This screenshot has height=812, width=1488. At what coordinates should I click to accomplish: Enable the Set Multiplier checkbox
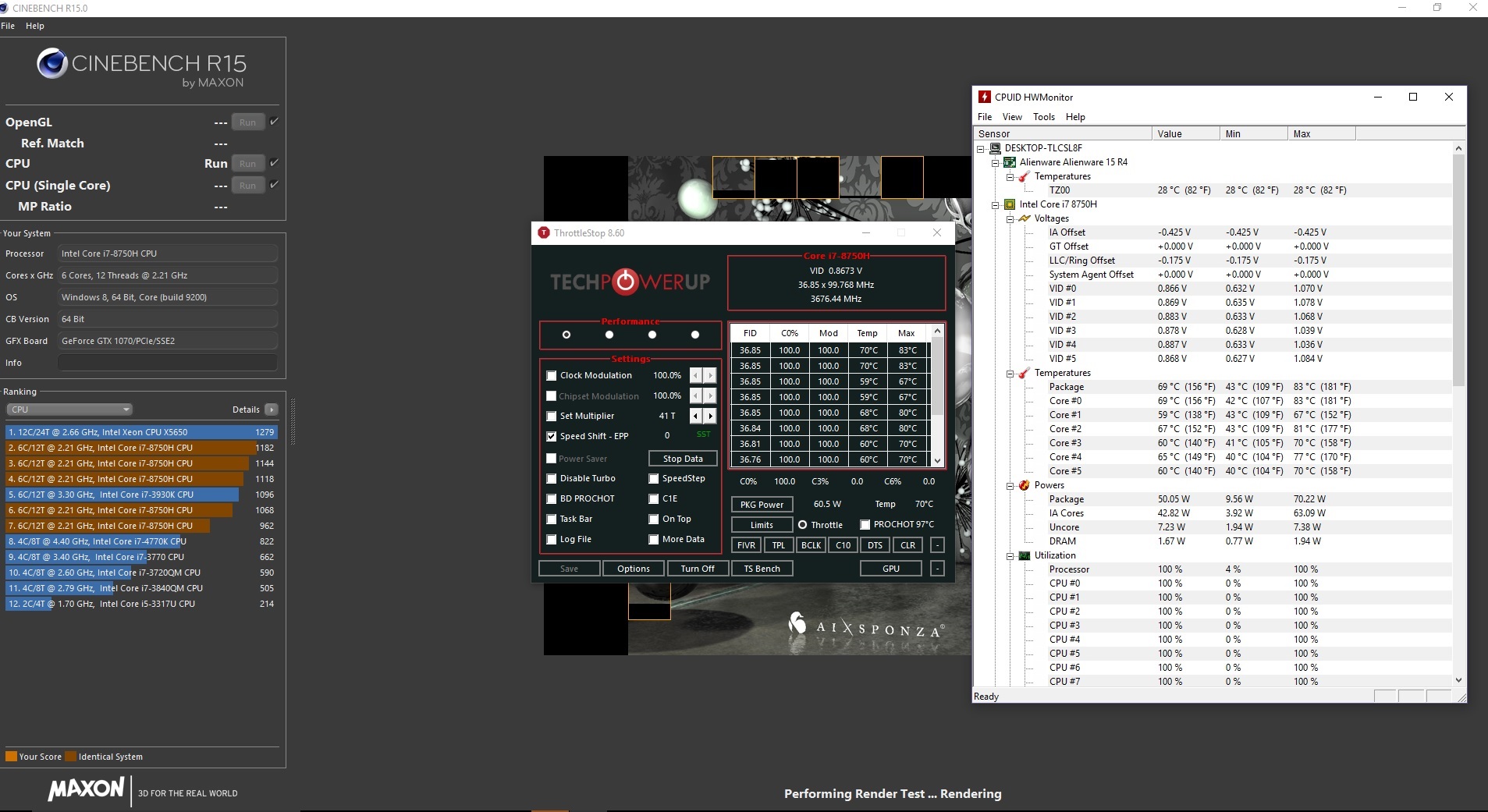pyautogui.click(x=552, y=416)
